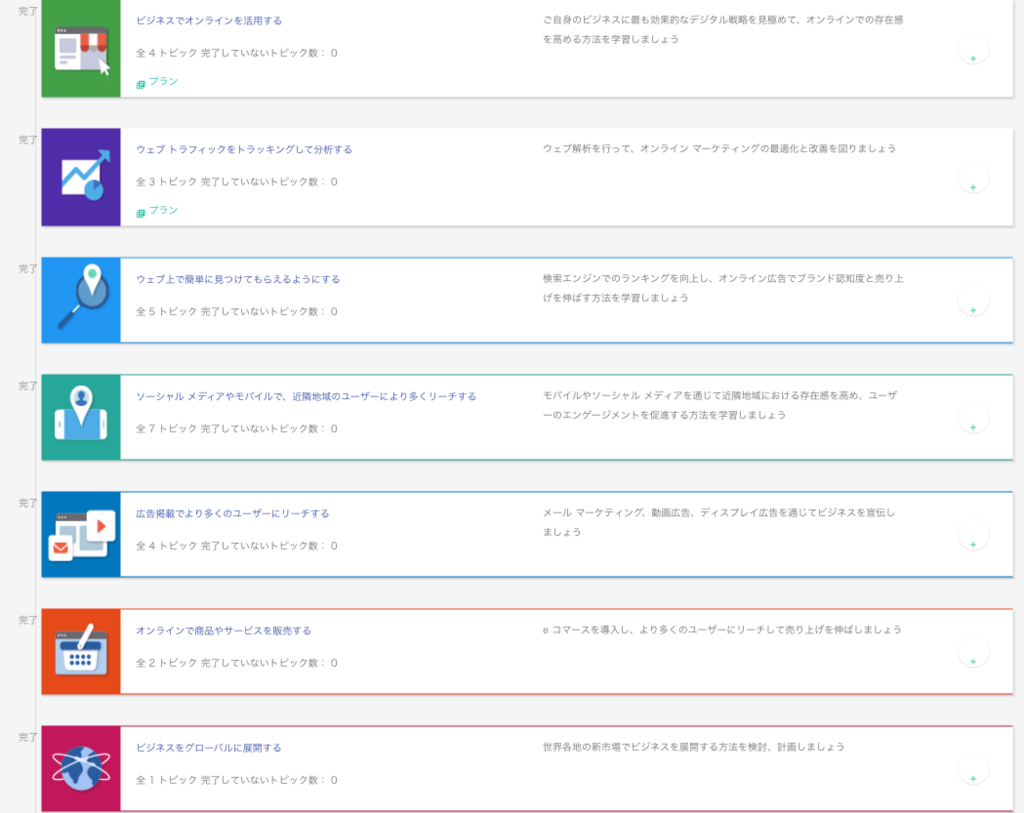The width and height of the screenshot is (1024, 813).
Task: Click プラン link in the purple analytics card
Action: pyautogui.click(x=163, y=210)
